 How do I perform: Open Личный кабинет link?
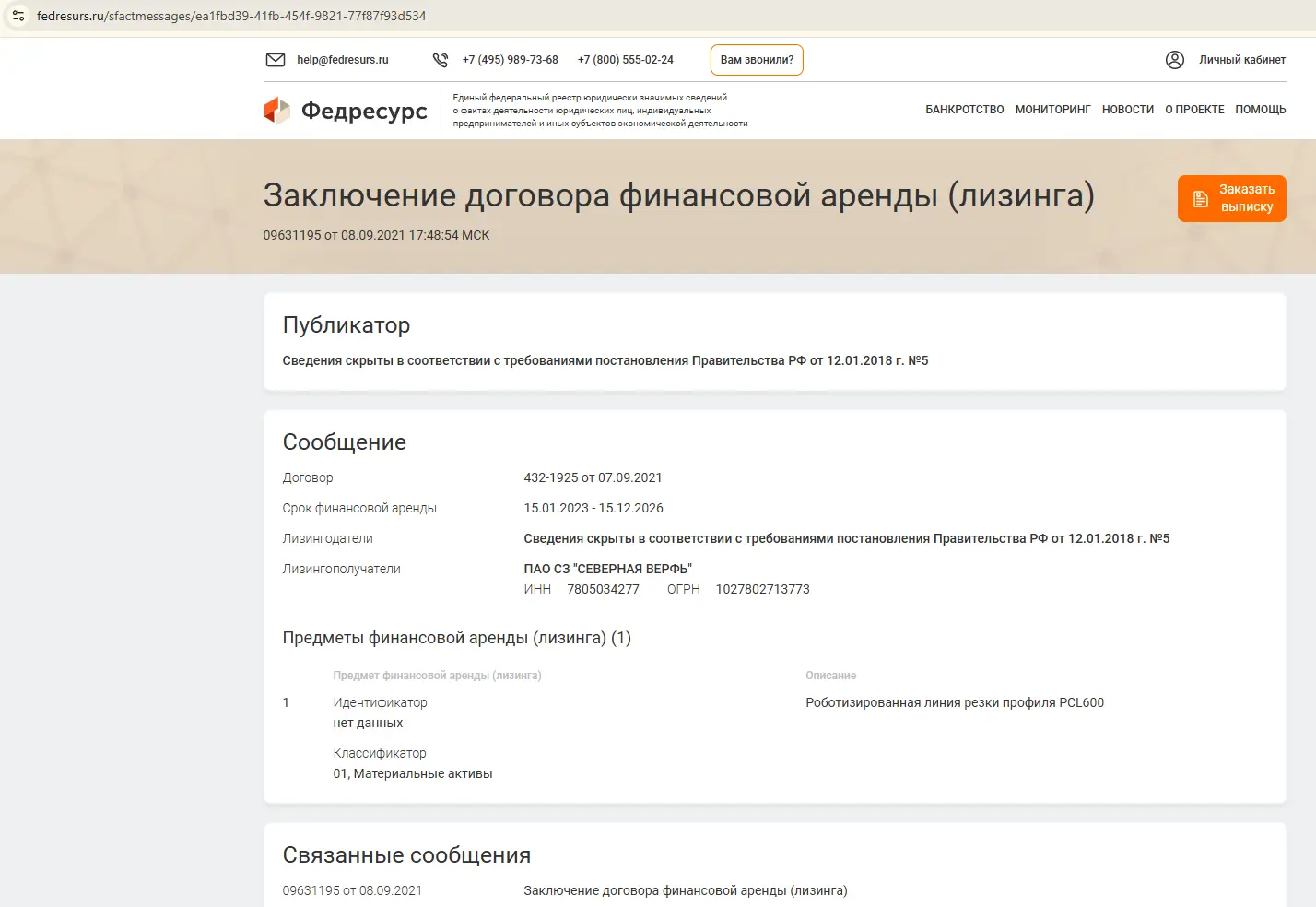tap(1242, 60)
